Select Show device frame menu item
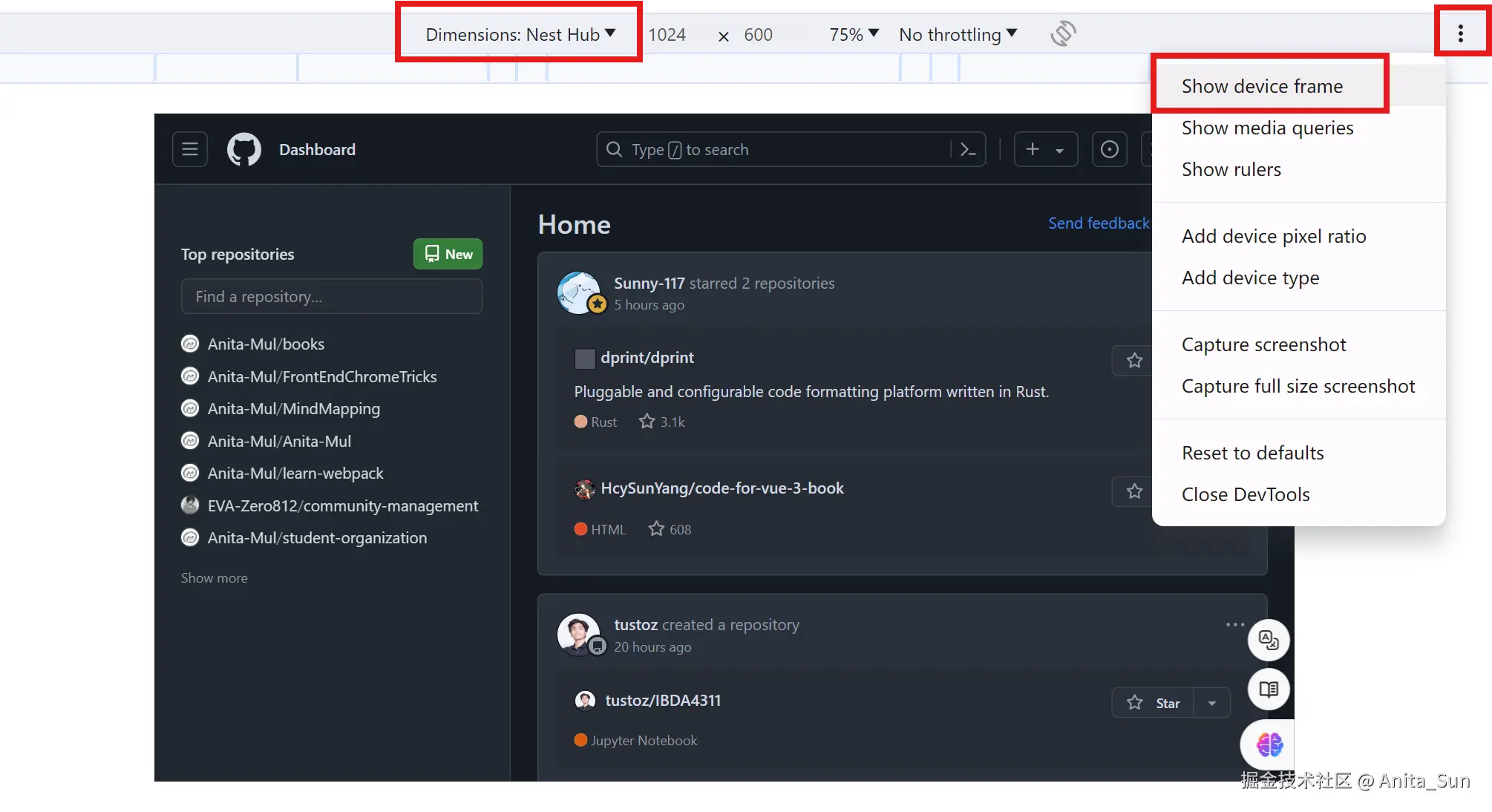The image size is (1492, 812). pos(1262,86)
